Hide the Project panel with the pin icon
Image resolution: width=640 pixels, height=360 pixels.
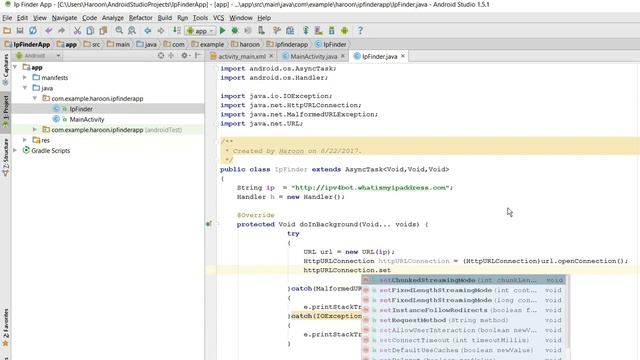pyautogui.click(x=198, y=56)
